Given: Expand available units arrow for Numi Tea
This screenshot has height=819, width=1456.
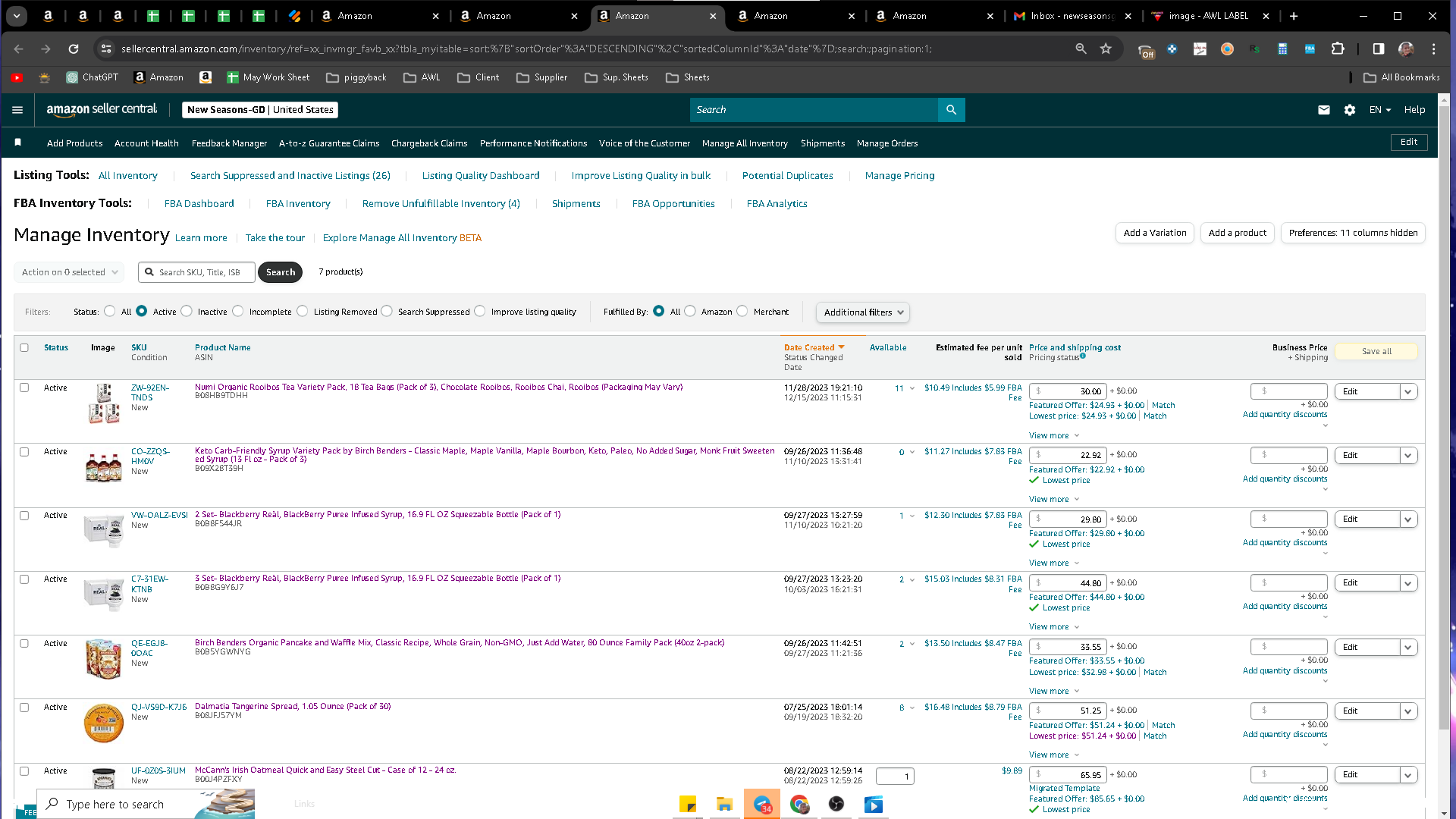Looking at the screenshot, I should (x=912, y=389).
